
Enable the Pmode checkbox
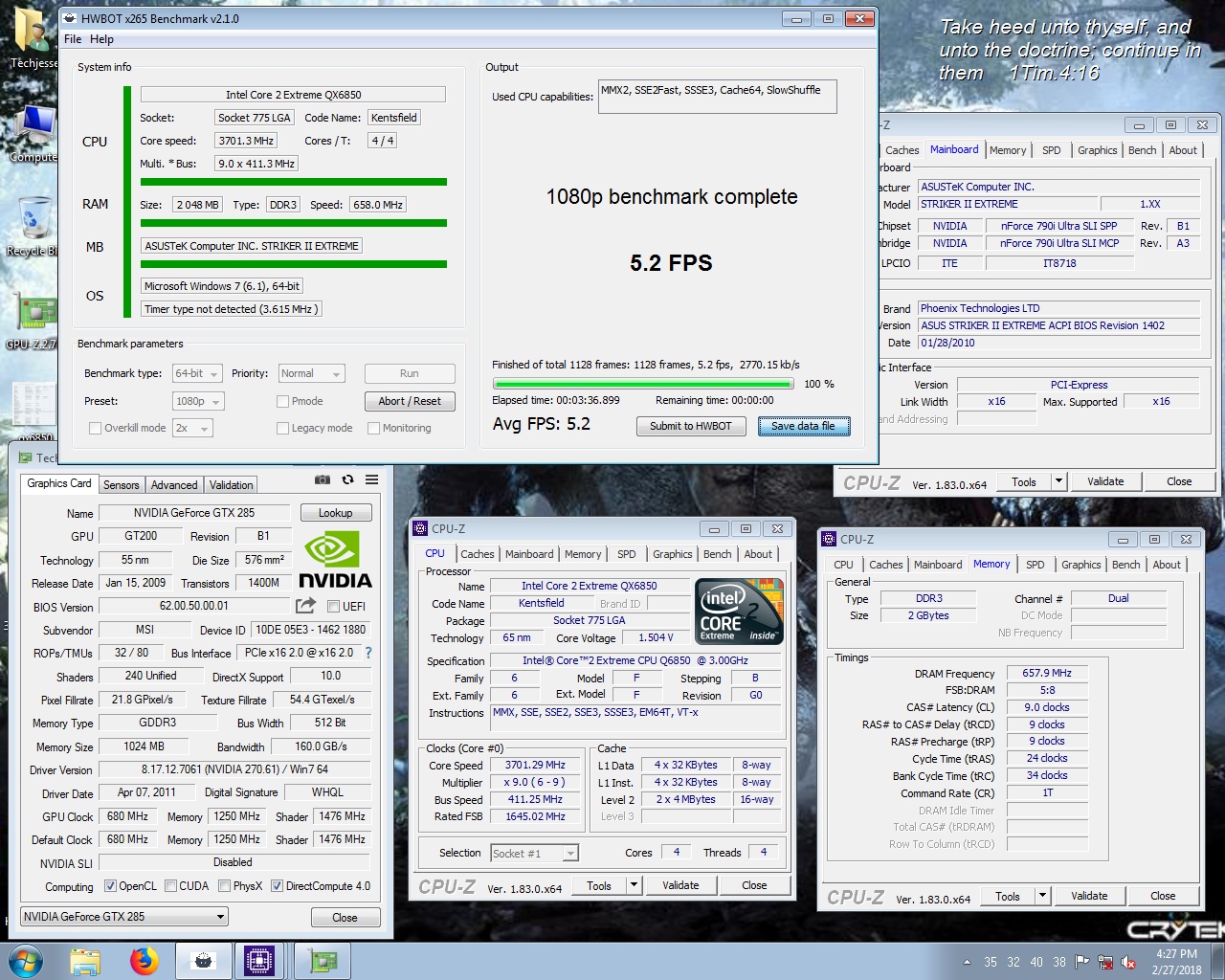(282, 401)
